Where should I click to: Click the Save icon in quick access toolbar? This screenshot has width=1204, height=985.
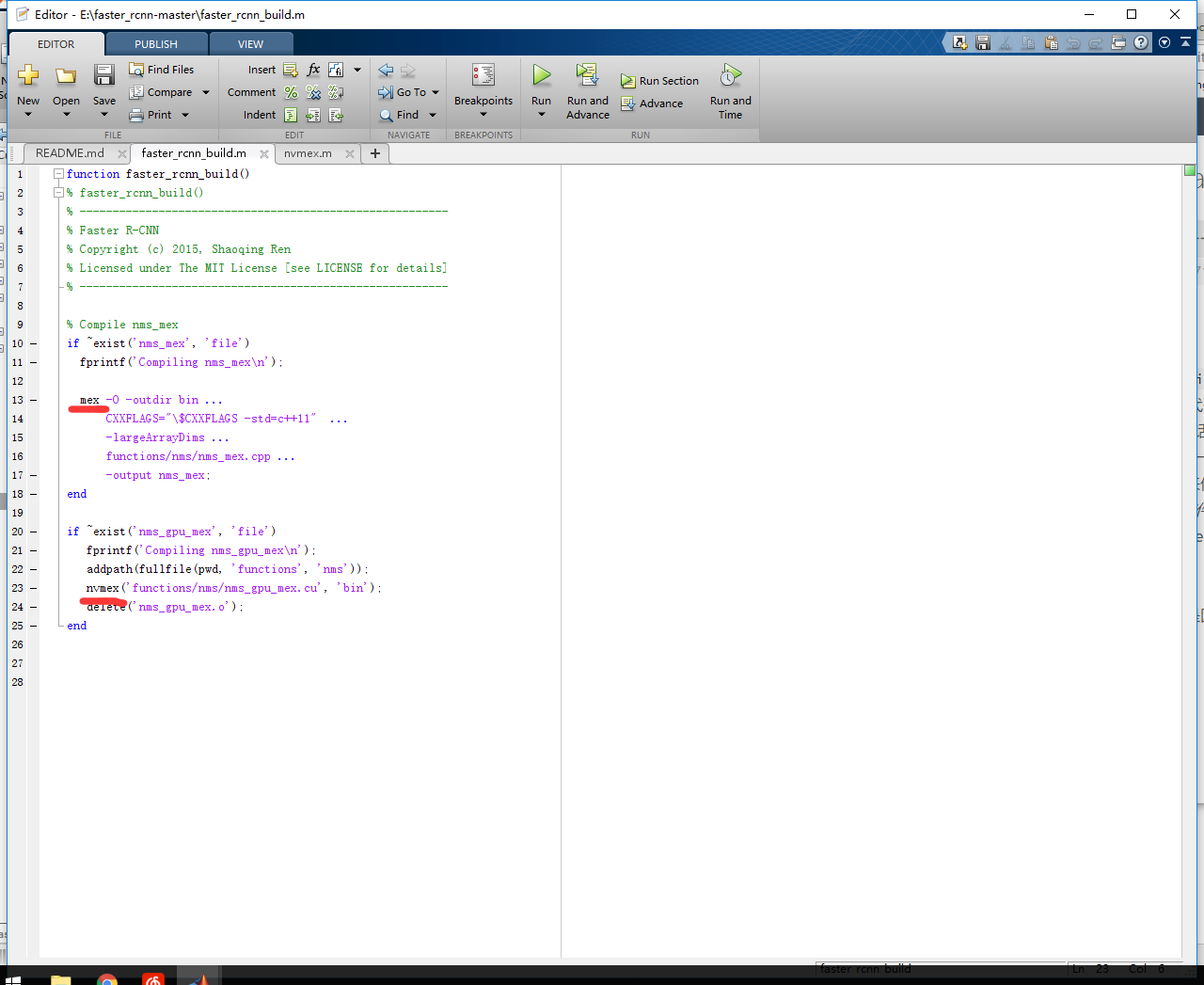point(982,42)
